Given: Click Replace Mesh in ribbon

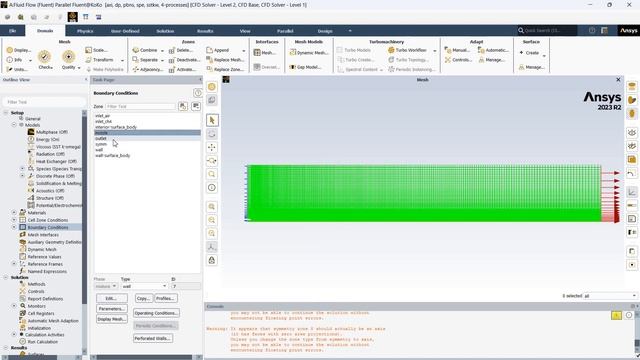Looking at the screenshot, I should 225,60.
